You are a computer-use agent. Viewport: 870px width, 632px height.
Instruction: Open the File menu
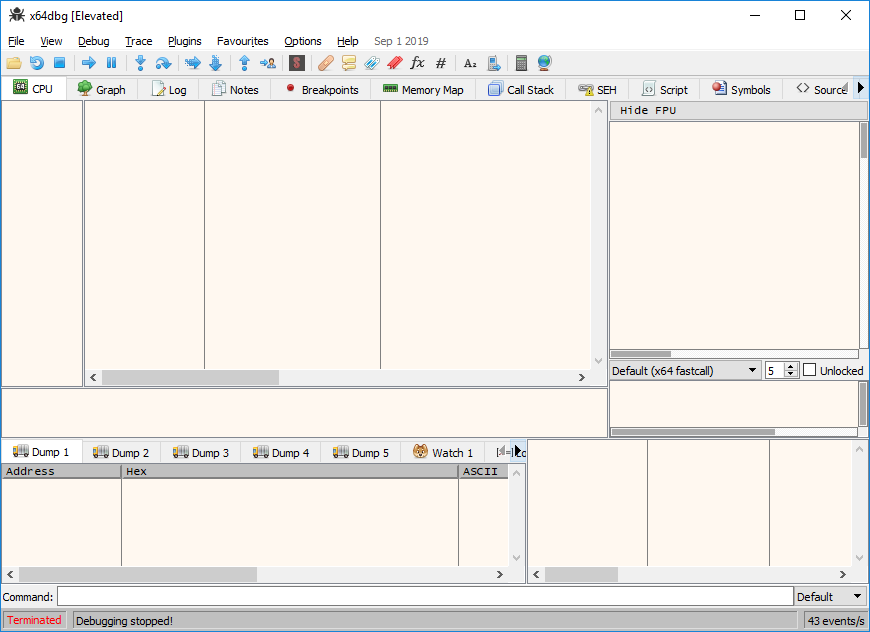coord(16,41)
